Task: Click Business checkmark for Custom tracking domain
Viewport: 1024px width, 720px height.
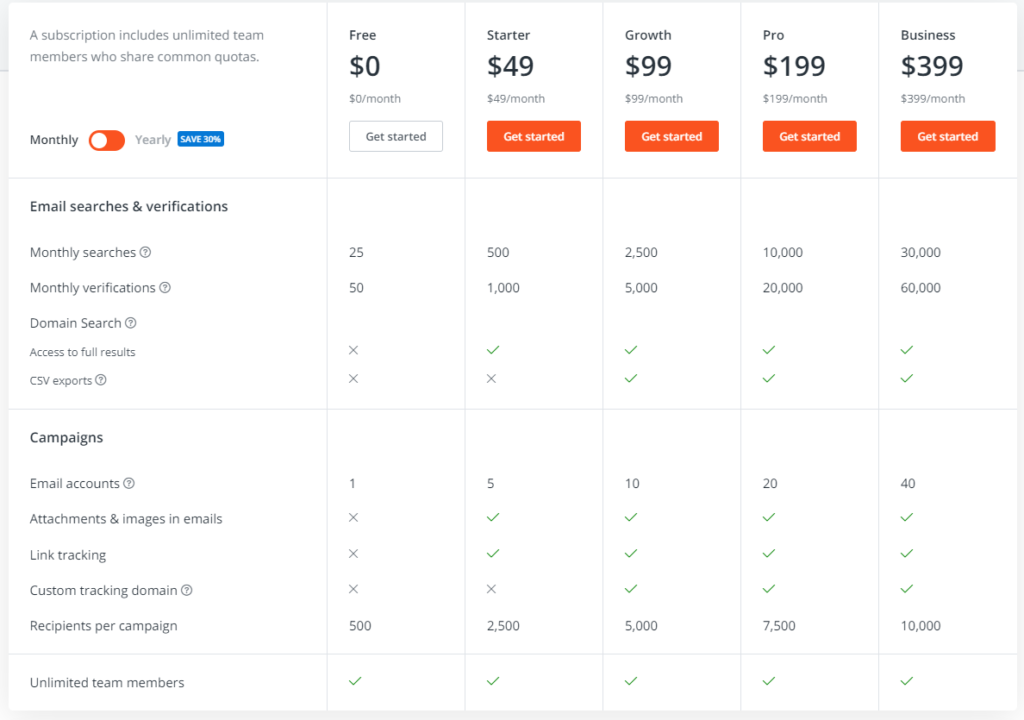Action: [906, 589]
